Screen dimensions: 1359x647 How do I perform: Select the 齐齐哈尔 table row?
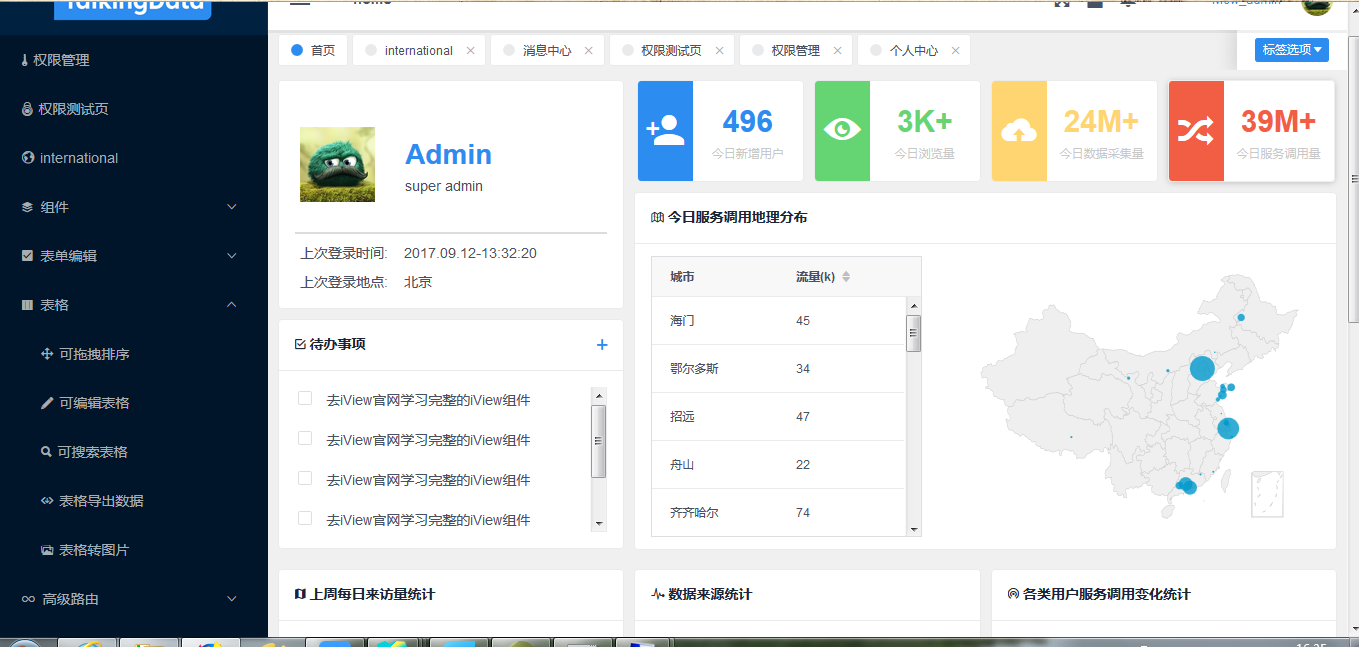(x=778, y=513)
